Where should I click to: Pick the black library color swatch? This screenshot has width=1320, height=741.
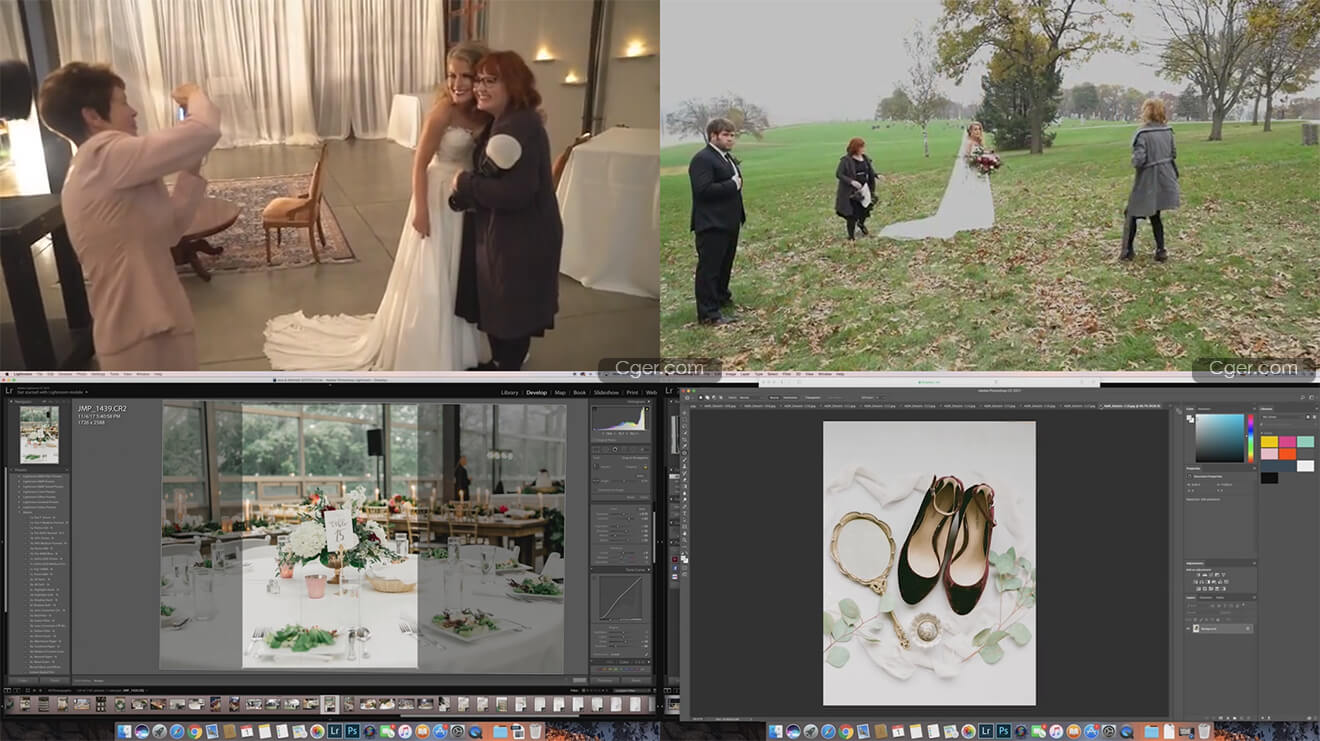tap(1269, 478)
